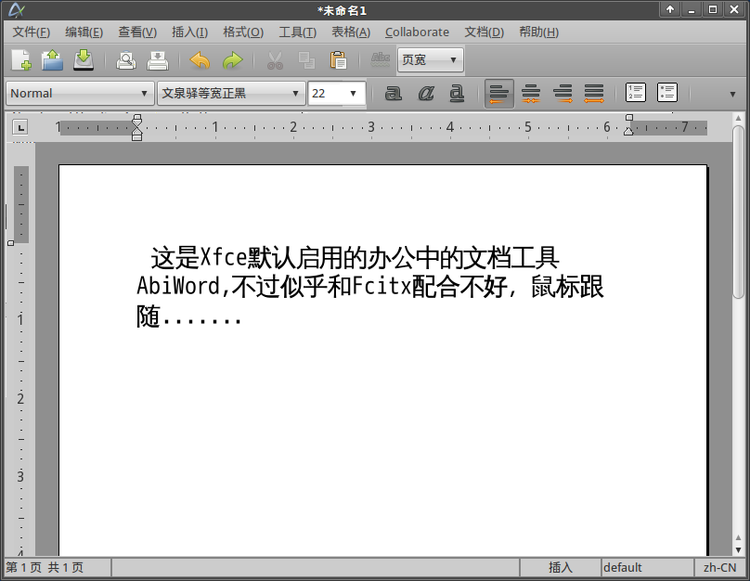Open the Normal paragraph style dropdown
750x581 pixels.
[80, 93]
